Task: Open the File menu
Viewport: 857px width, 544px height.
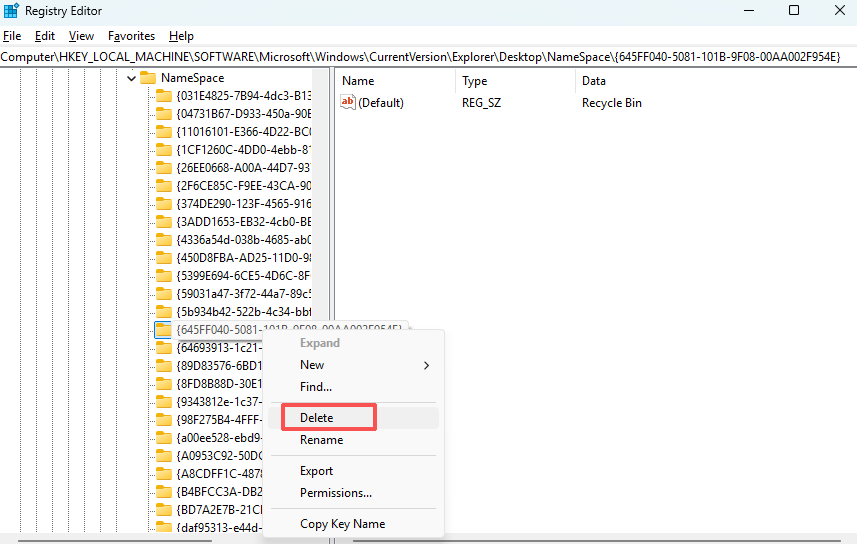Action: (12, 36)
